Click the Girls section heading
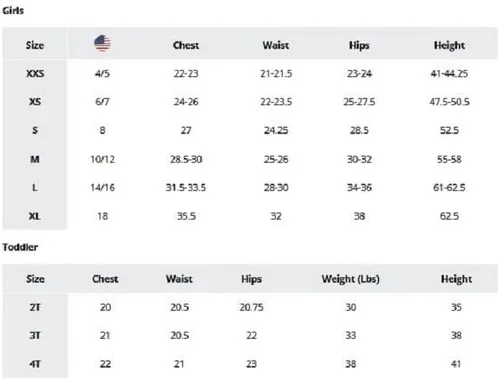 (13, 10)
